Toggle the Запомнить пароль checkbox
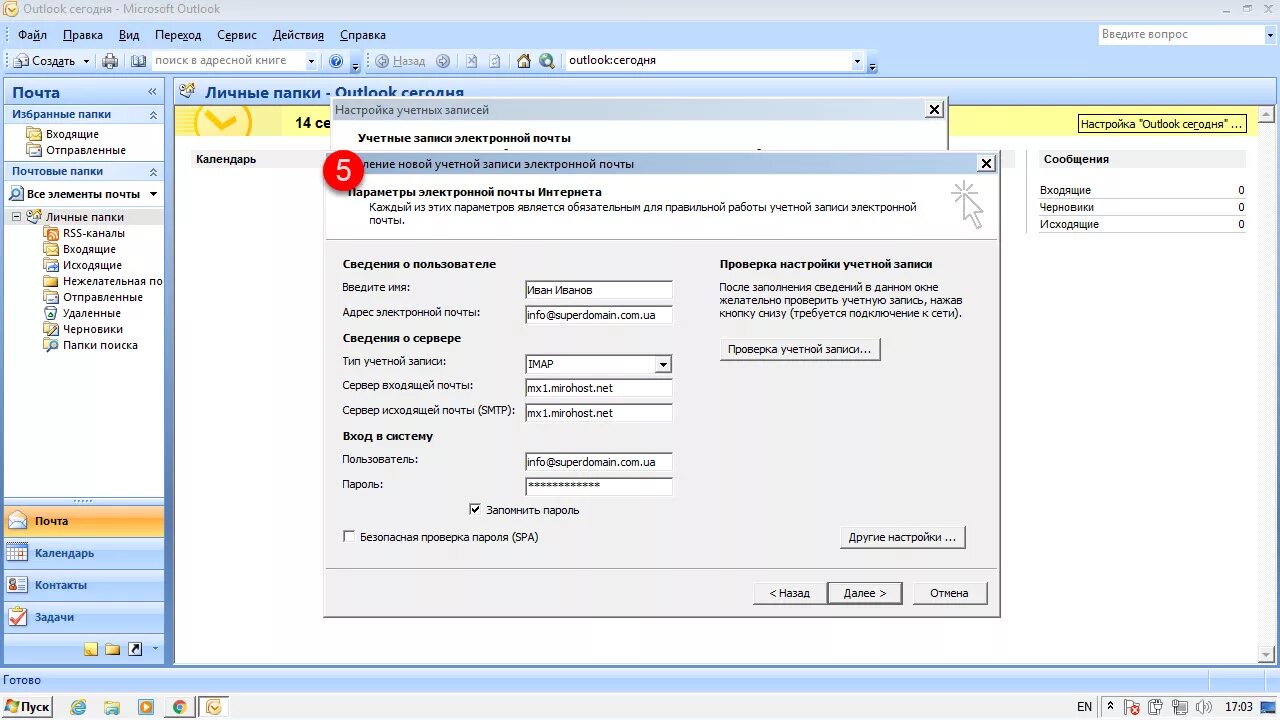Viewport: 1280px width, 720px height. tap(475, 509)
